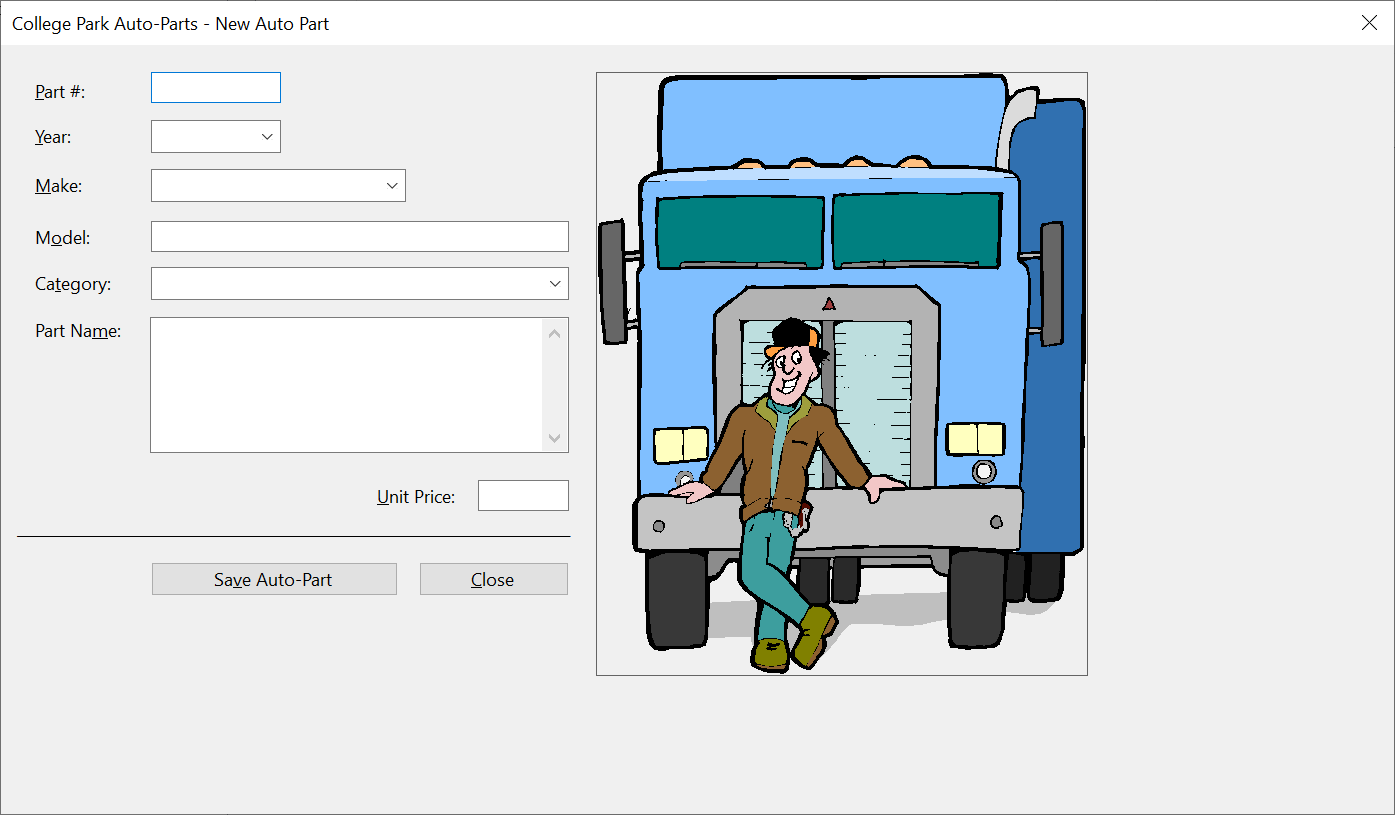Screen dimensions: 1395x815
Task: Click the Year label
Action: [x=53, y=138]
